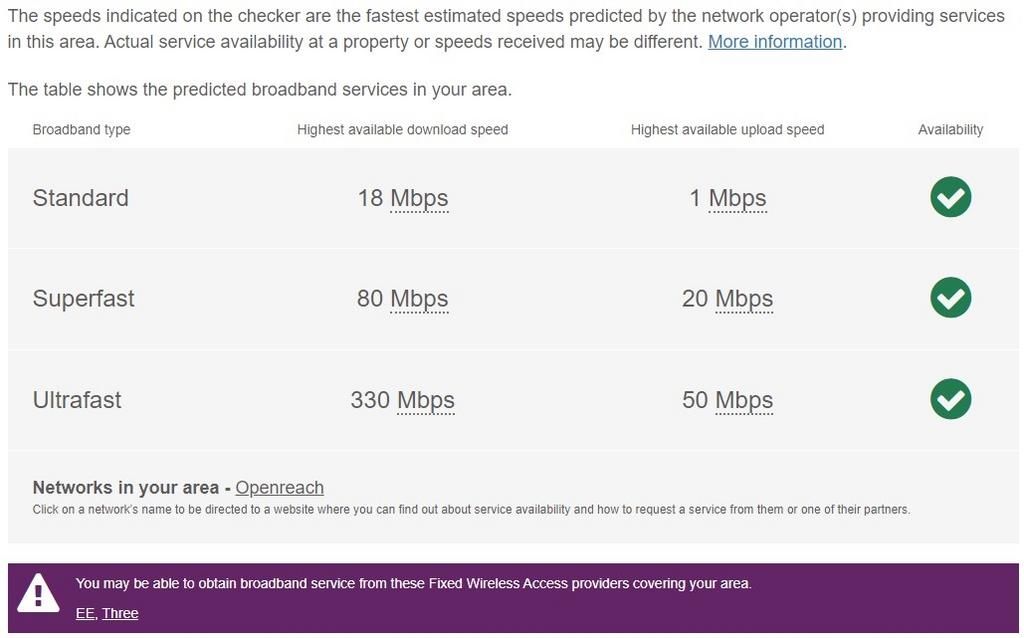Click Mbps abbreviation beside Standard 1 upload

point(737,198)
